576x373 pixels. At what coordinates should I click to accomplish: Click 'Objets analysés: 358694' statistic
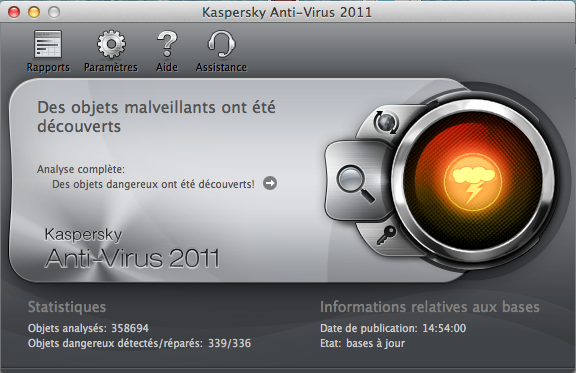pyautogui.click(x=88, y=328)
